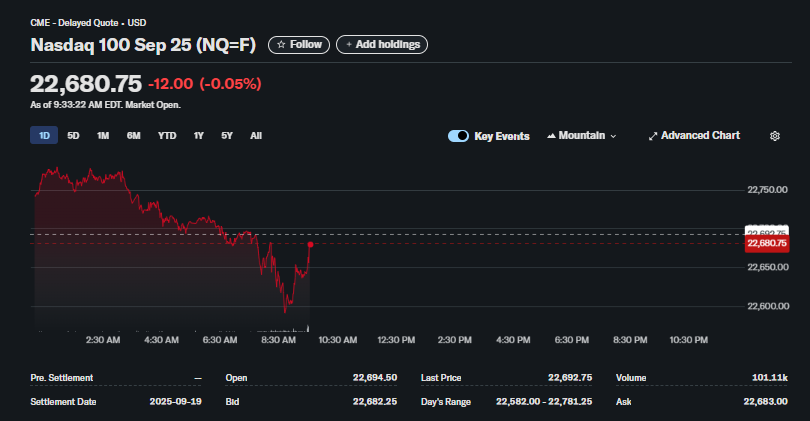810x421 pixels.
Task: Click the Open value 22,694.50
Action: (375, 378)
